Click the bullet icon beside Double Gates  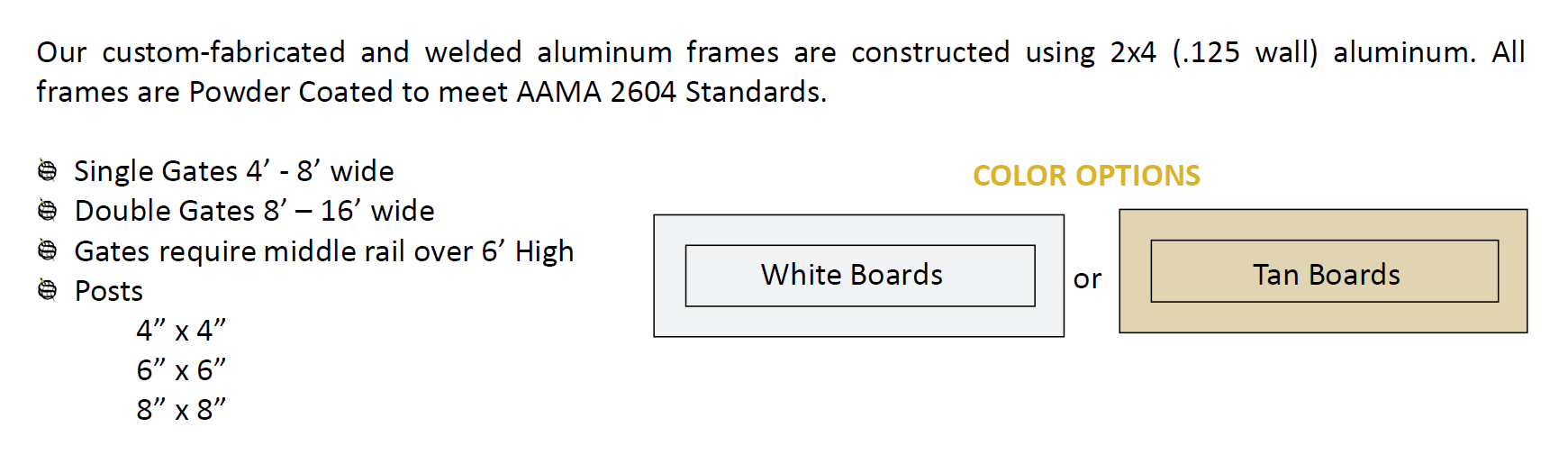(x=48, y=210)
